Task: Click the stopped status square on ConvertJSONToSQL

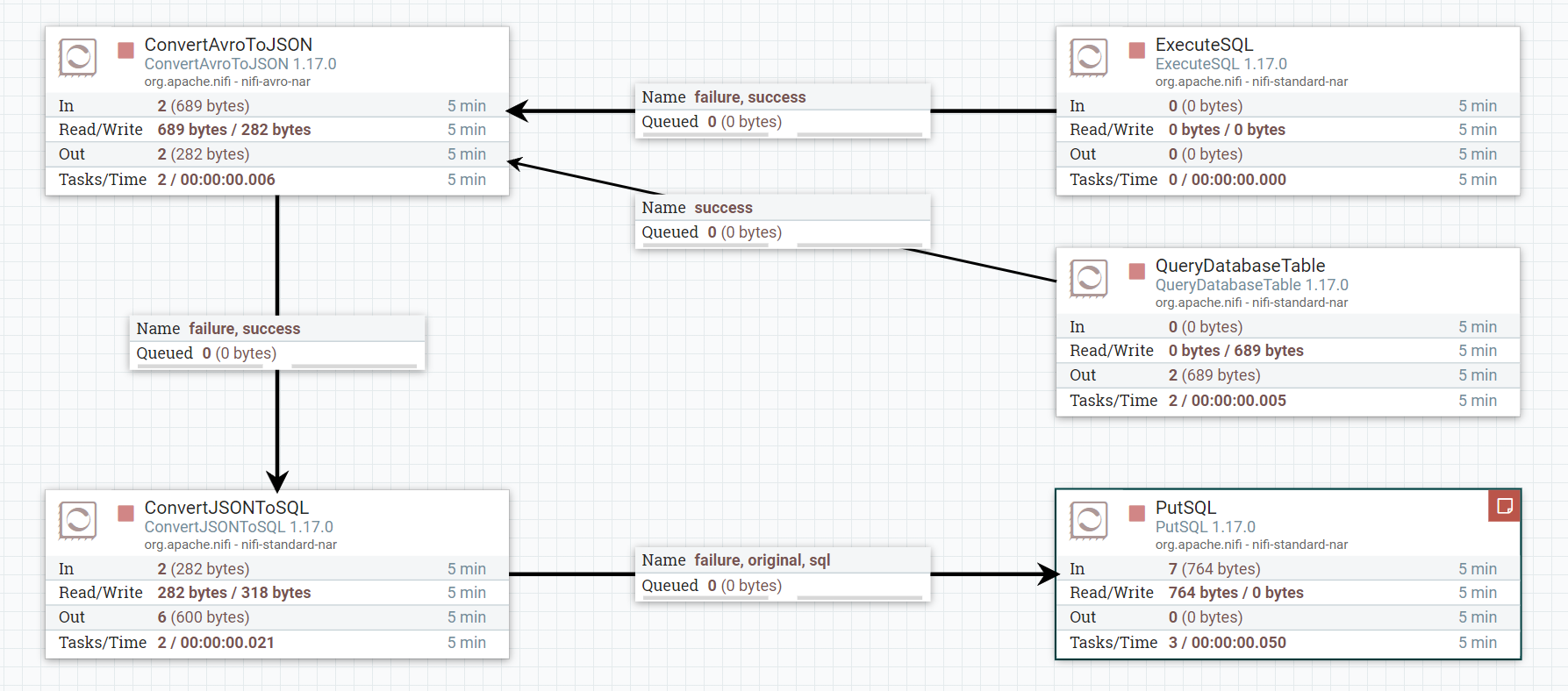Action: 126,513
